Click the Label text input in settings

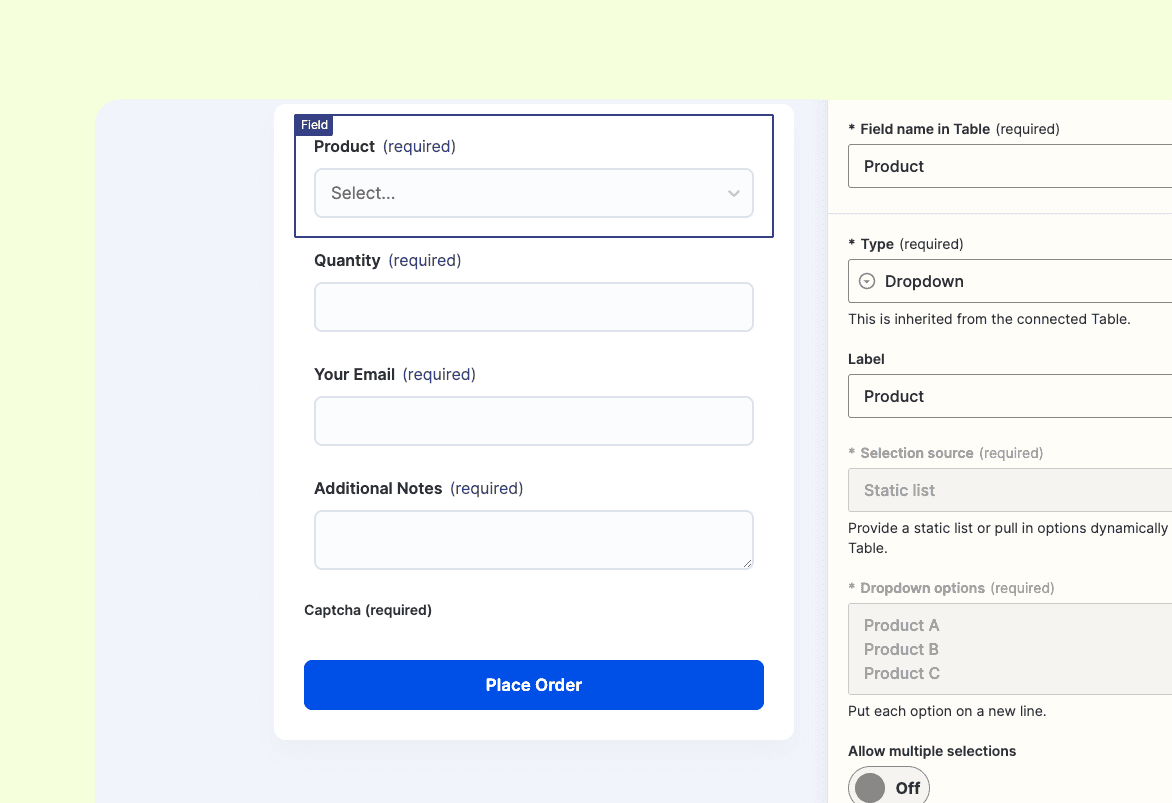(x=1010, y=397)
